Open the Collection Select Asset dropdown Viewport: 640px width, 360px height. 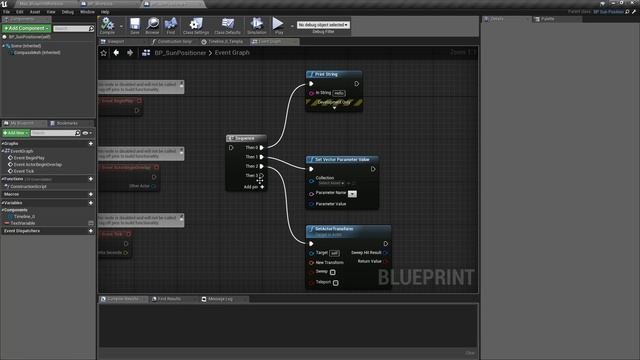click(331, 183)
